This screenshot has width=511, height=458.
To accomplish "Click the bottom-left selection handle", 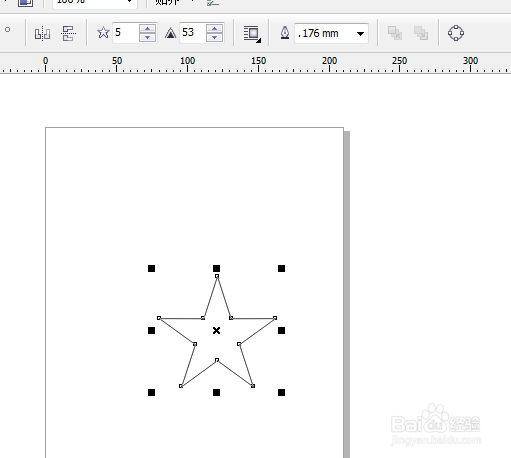I will coord(151,392).
